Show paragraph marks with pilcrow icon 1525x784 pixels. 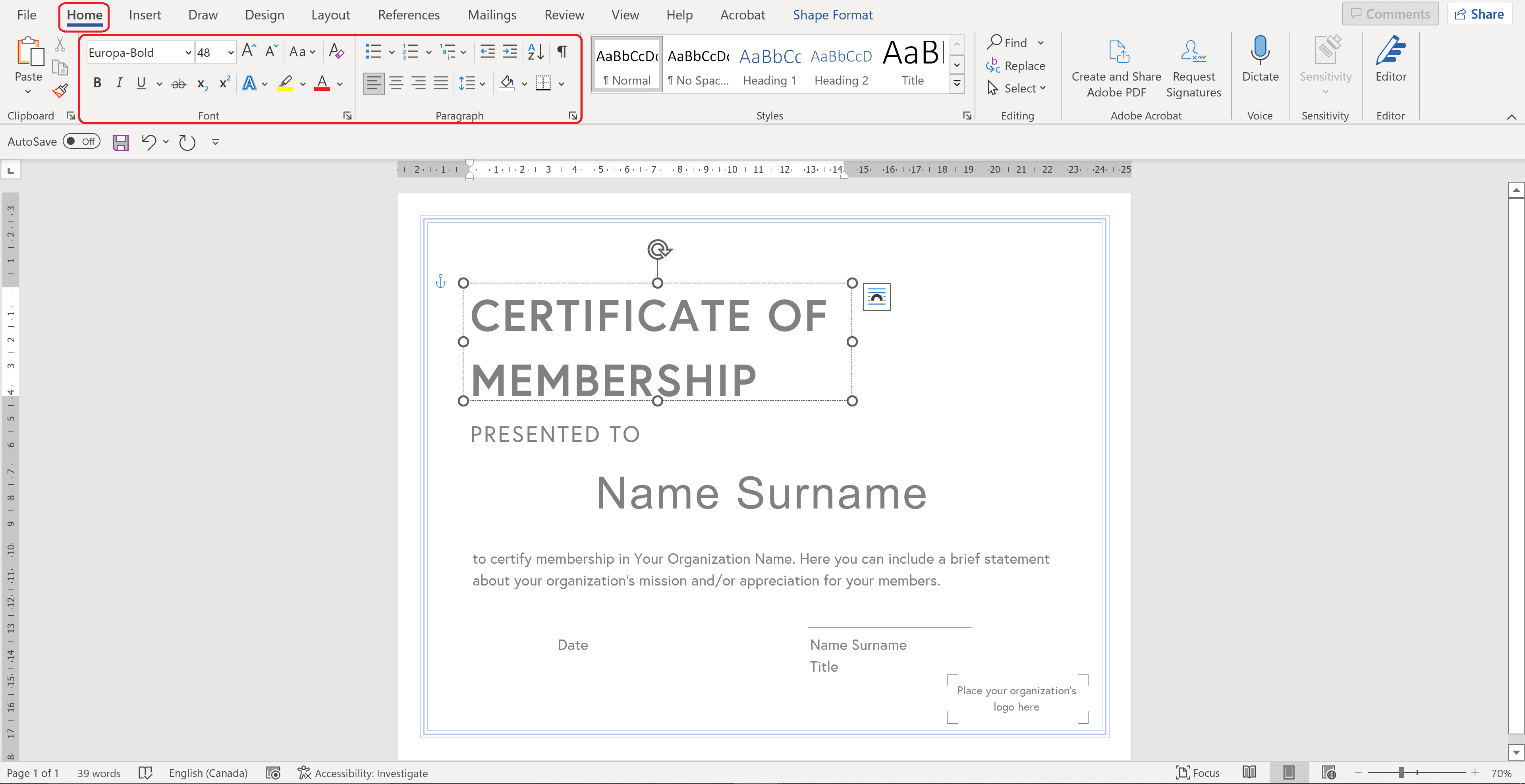click(562, 52)
